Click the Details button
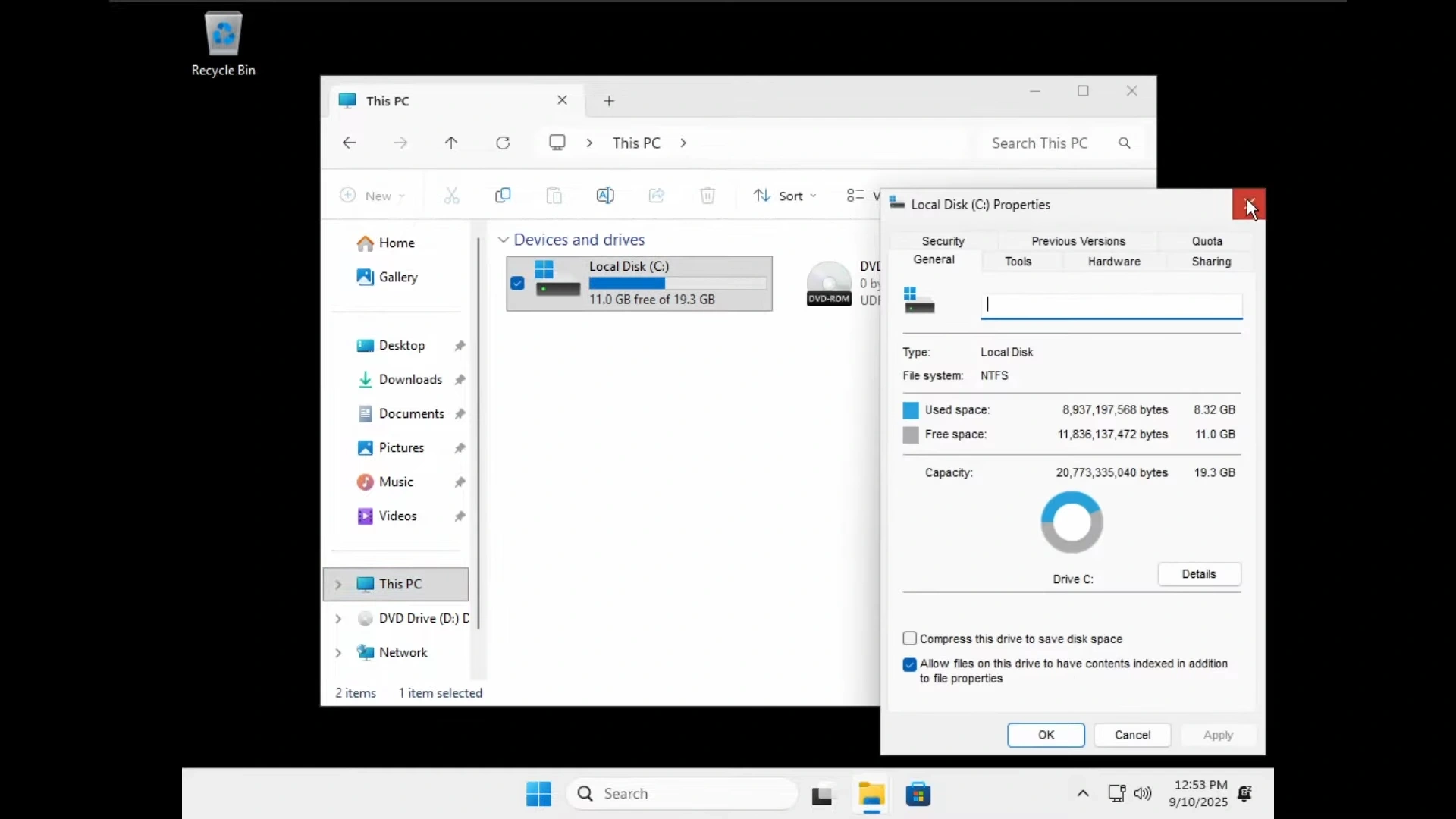This screenshot has width=1456, height=819. click(1198, 574)
